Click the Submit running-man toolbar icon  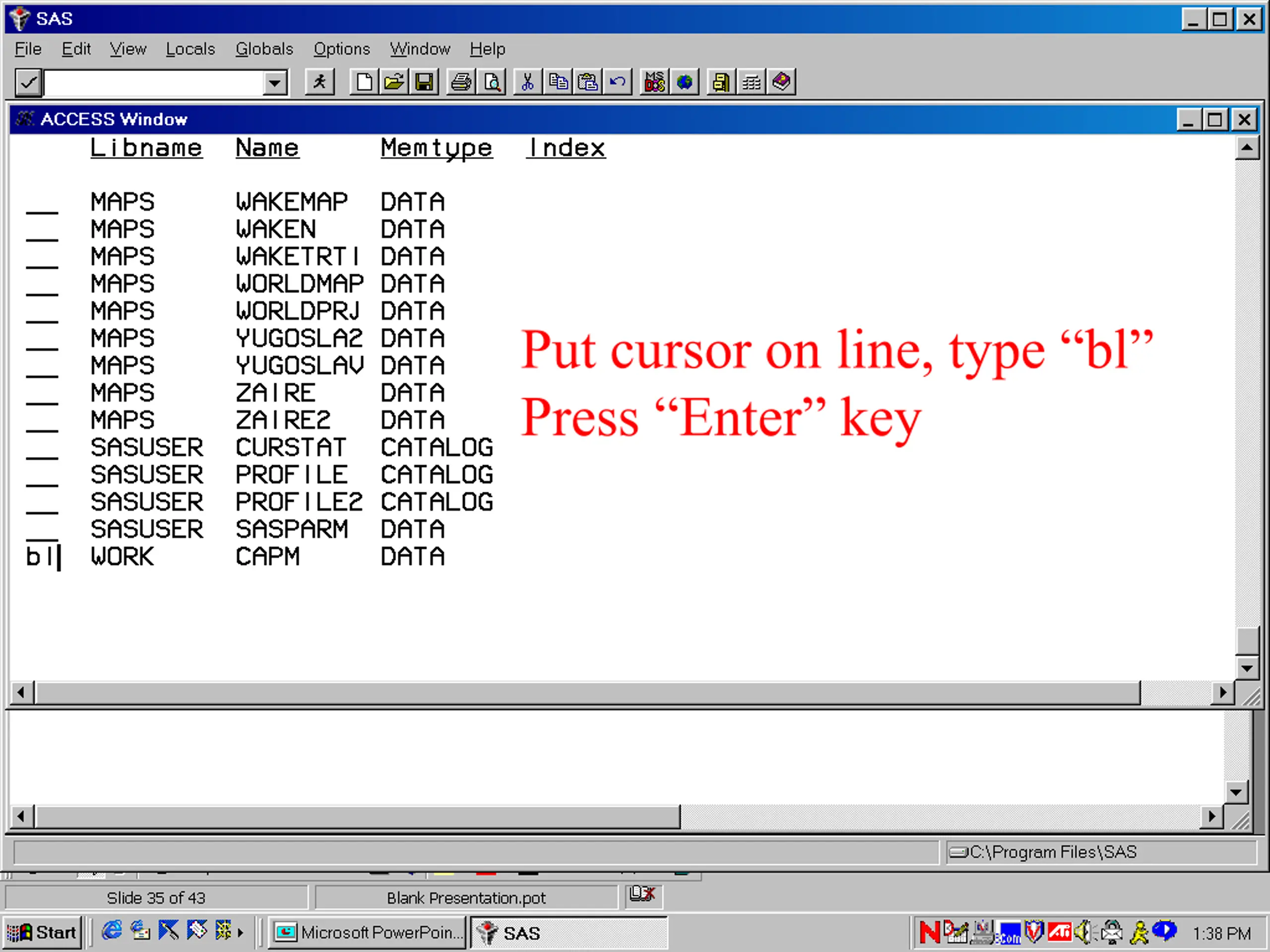[320, 82]
